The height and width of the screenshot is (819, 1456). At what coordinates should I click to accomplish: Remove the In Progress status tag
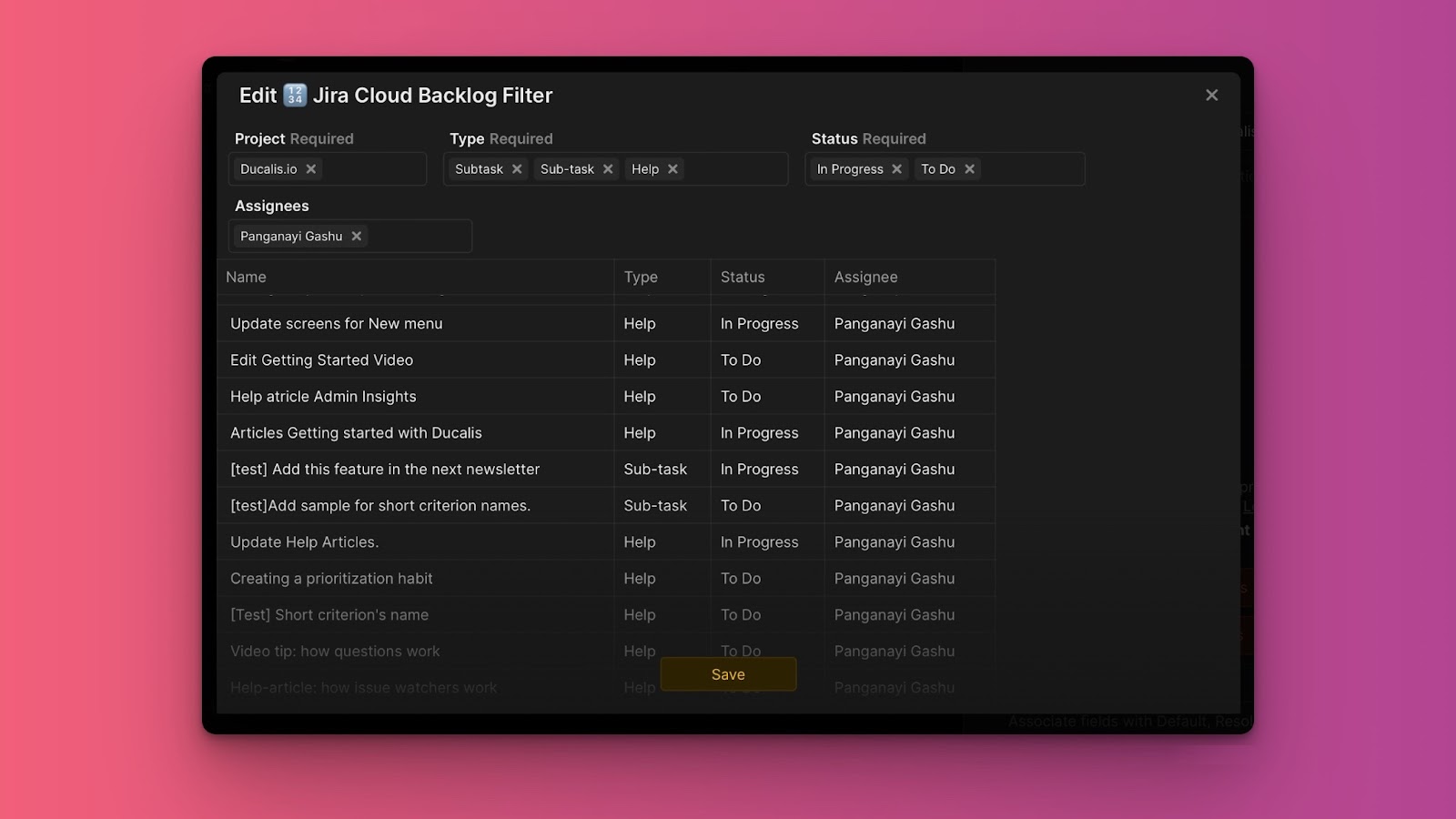coord(897,169)
